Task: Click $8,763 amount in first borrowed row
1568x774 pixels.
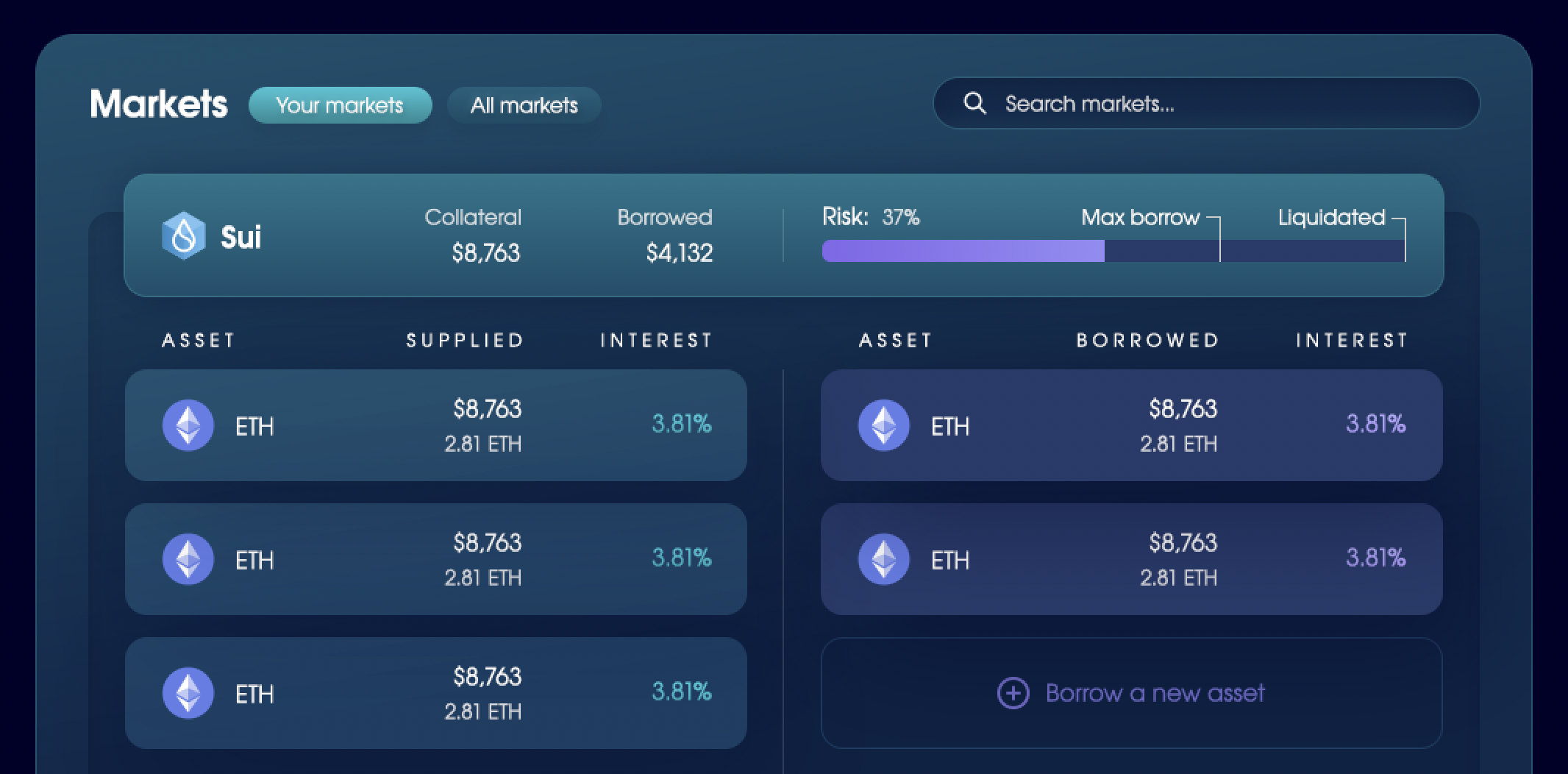Action: tap(1183, 409)
